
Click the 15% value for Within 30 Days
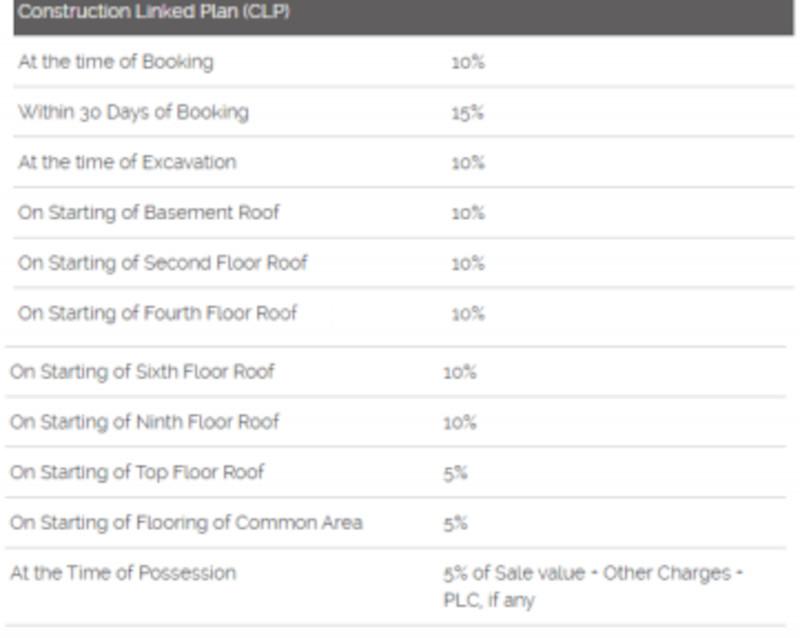coord(467,113)
